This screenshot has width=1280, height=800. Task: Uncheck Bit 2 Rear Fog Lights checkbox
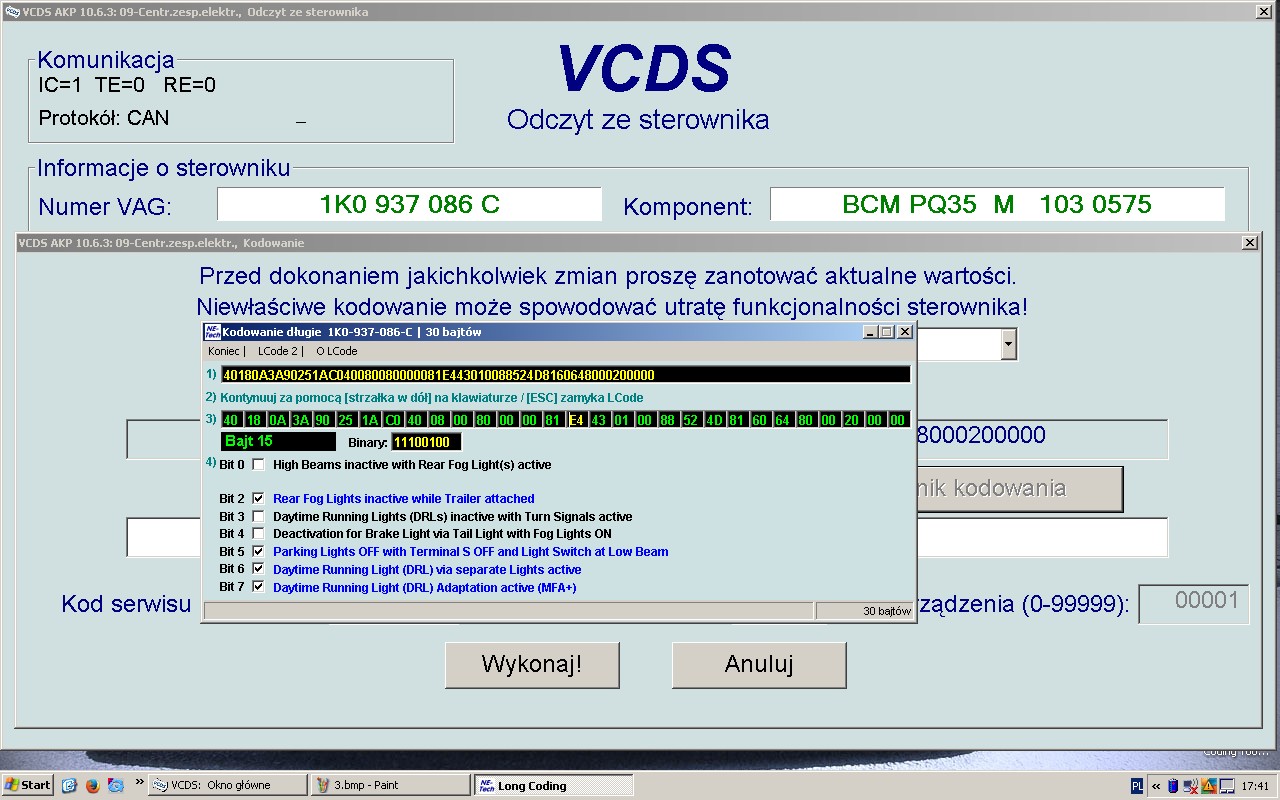258,498
